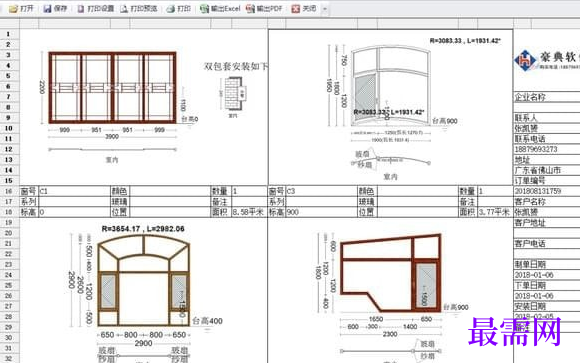The width and height of the screenshot is (580, 363).
Task: Select row header 1
Action: click(x=9, y=34)
